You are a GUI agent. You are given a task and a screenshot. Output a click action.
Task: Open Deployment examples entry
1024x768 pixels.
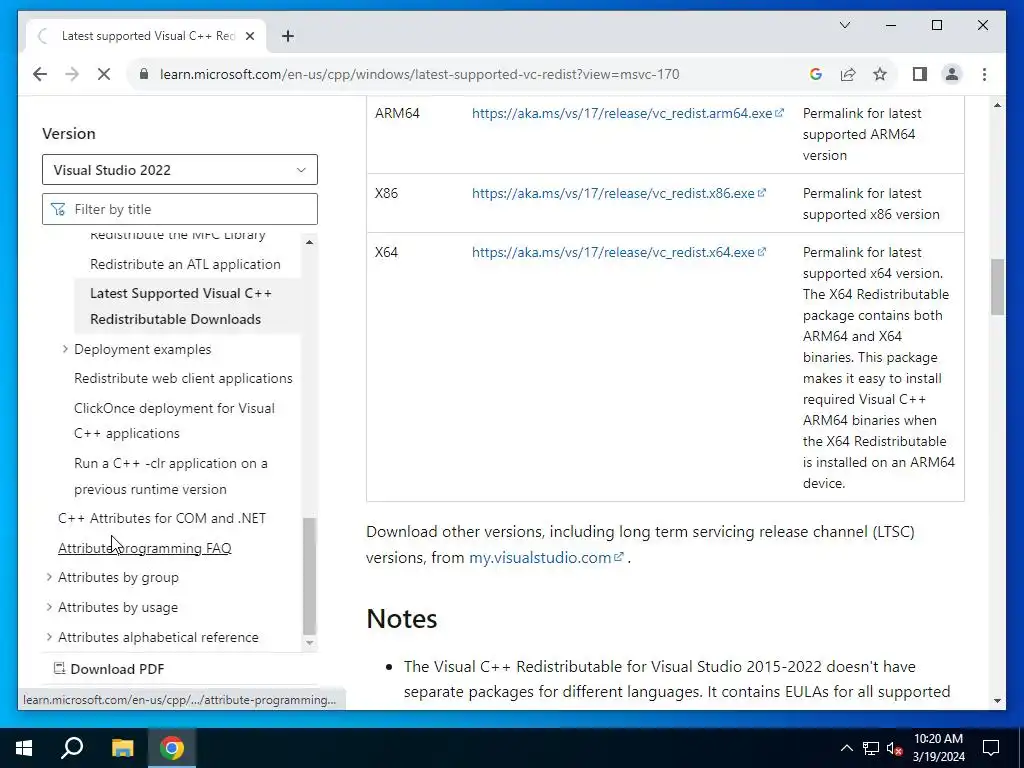(x=142, y=349)
